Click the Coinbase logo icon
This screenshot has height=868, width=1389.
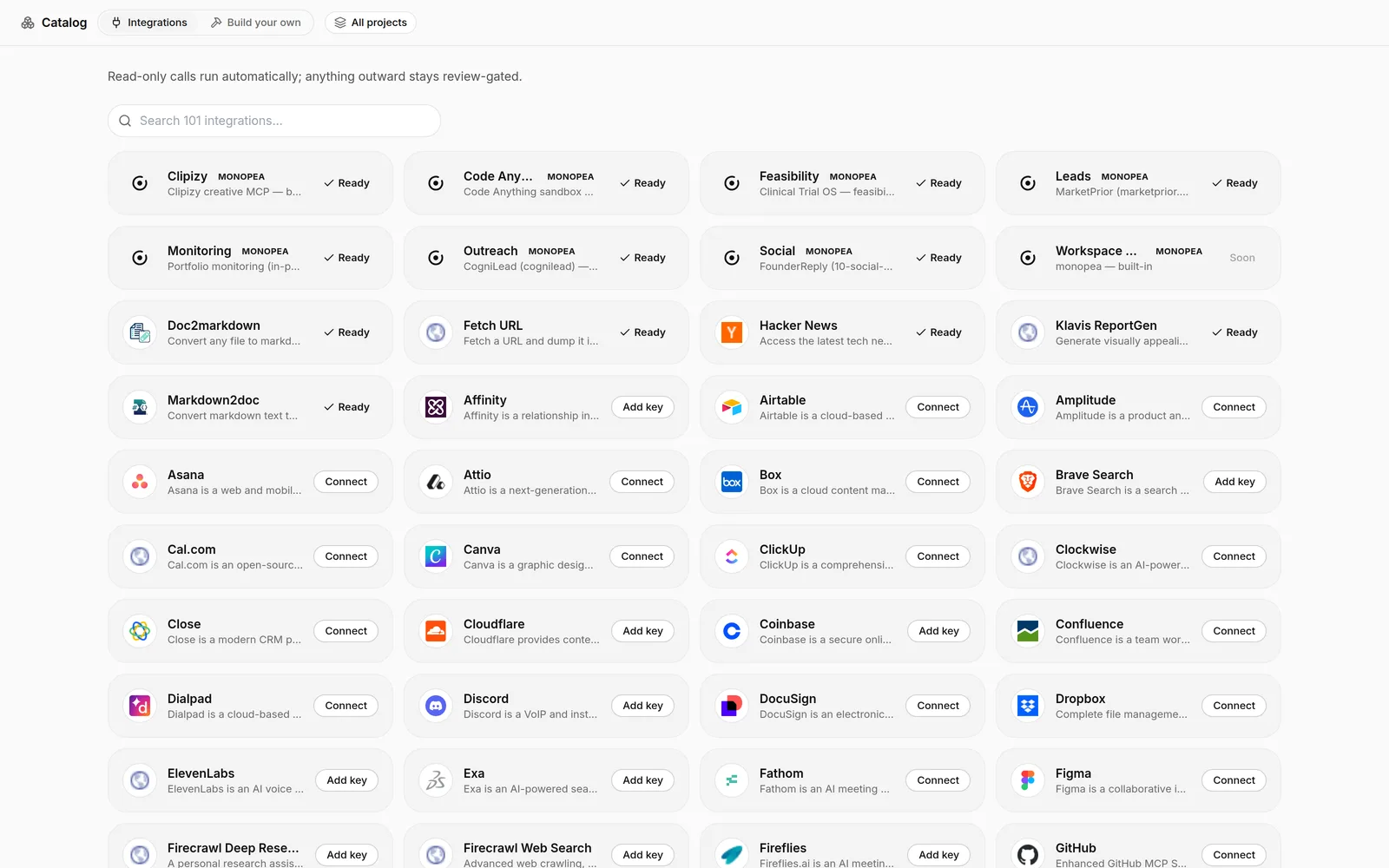coord(732,631)
